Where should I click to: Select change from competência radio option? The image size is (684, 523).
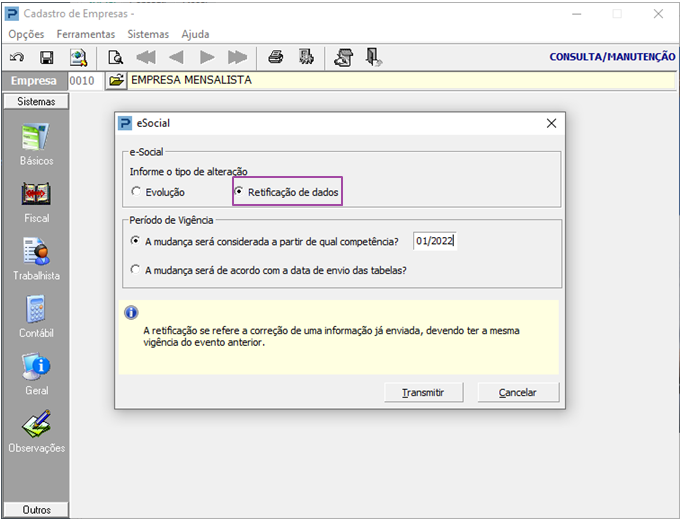[x=265, y=242]
